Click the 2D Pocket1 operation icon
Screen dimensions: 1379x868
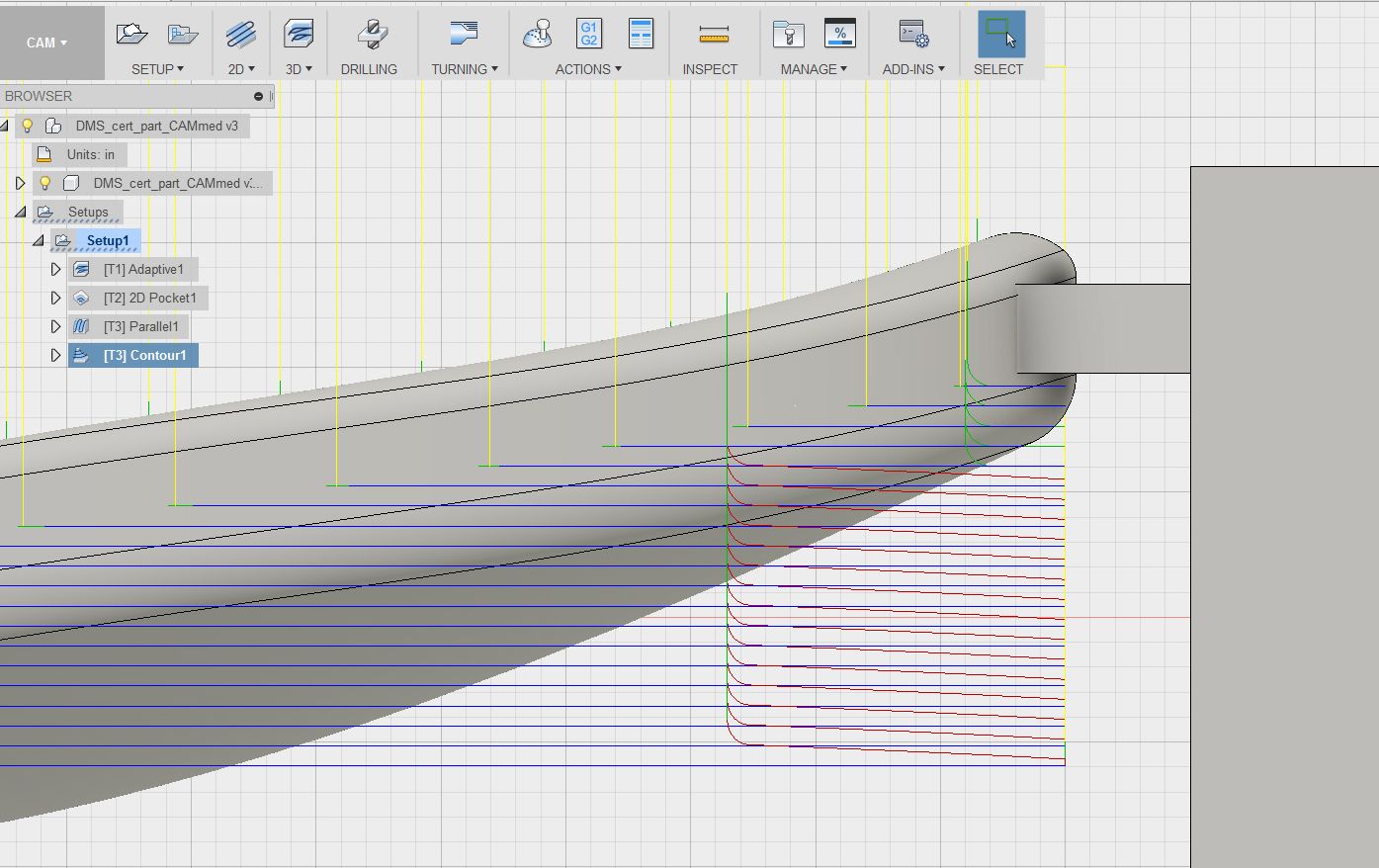pyautogui.click(x=81, y=298)
